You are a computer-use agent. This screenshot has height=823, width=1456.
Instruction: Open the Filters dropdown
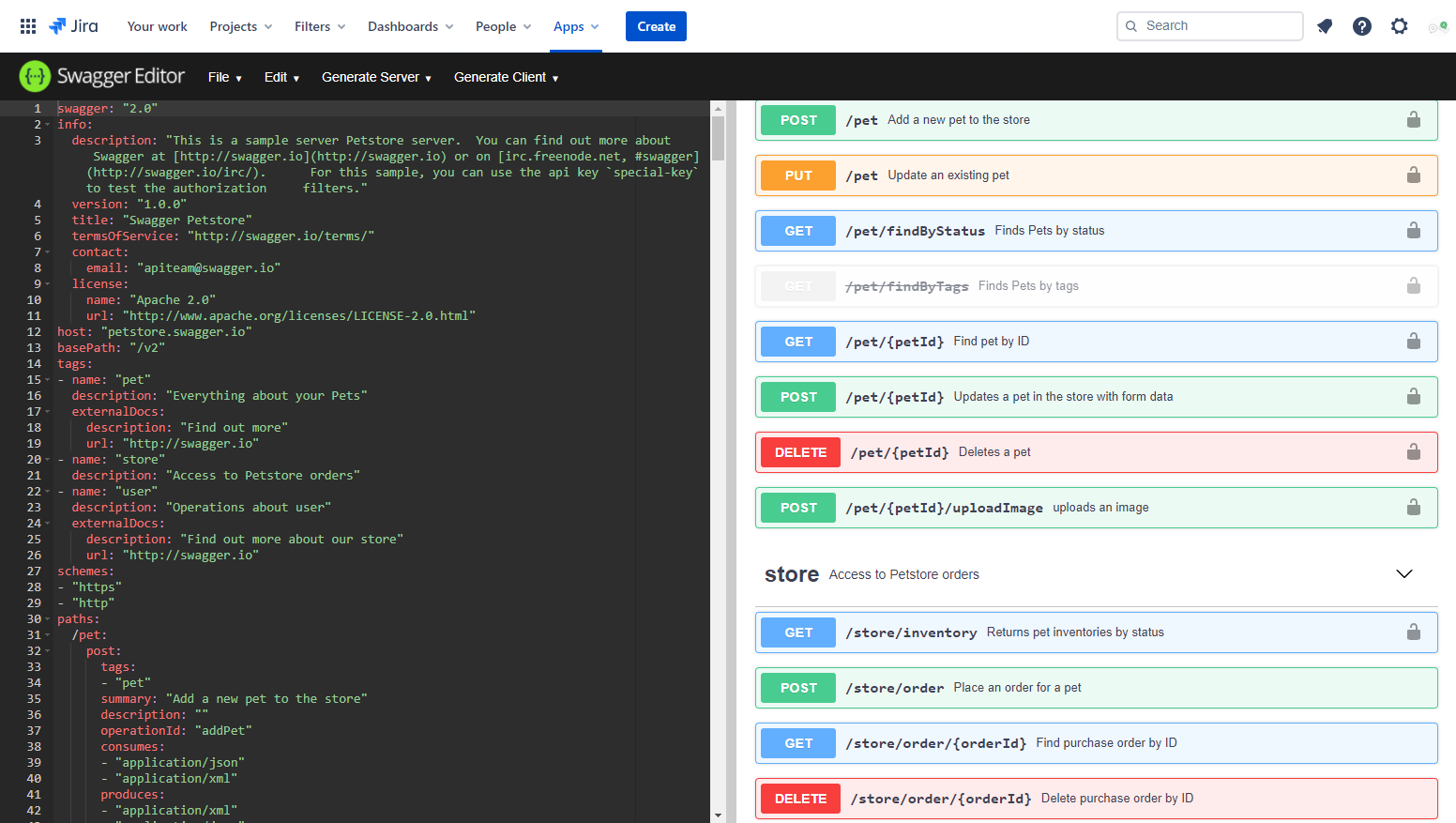click(320, 26)
